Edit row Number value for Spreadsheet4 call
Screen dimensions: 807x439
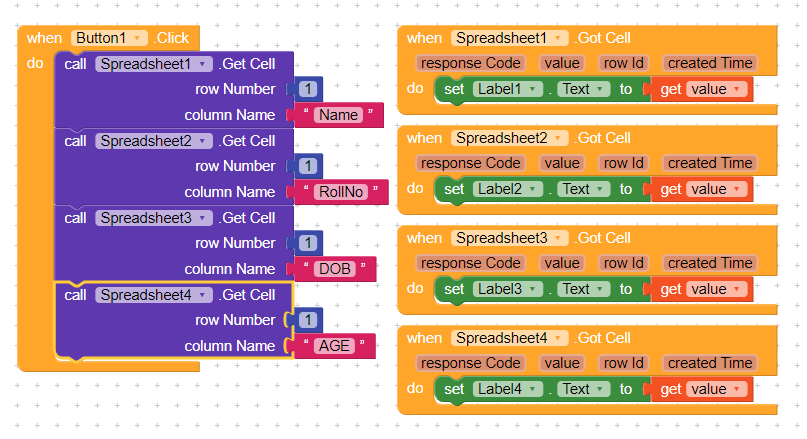click(x=308, y=320)
